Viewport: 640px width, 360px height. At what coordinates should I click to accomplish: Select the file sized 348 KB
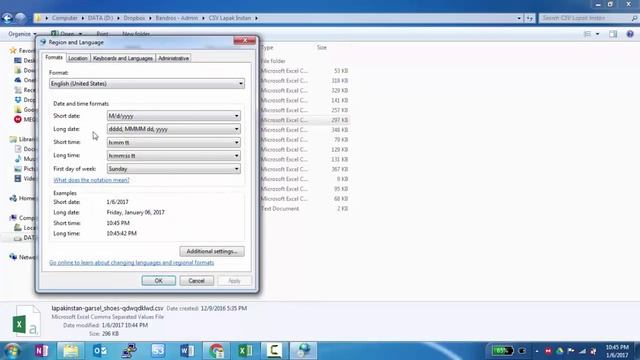tap(304, 130)
